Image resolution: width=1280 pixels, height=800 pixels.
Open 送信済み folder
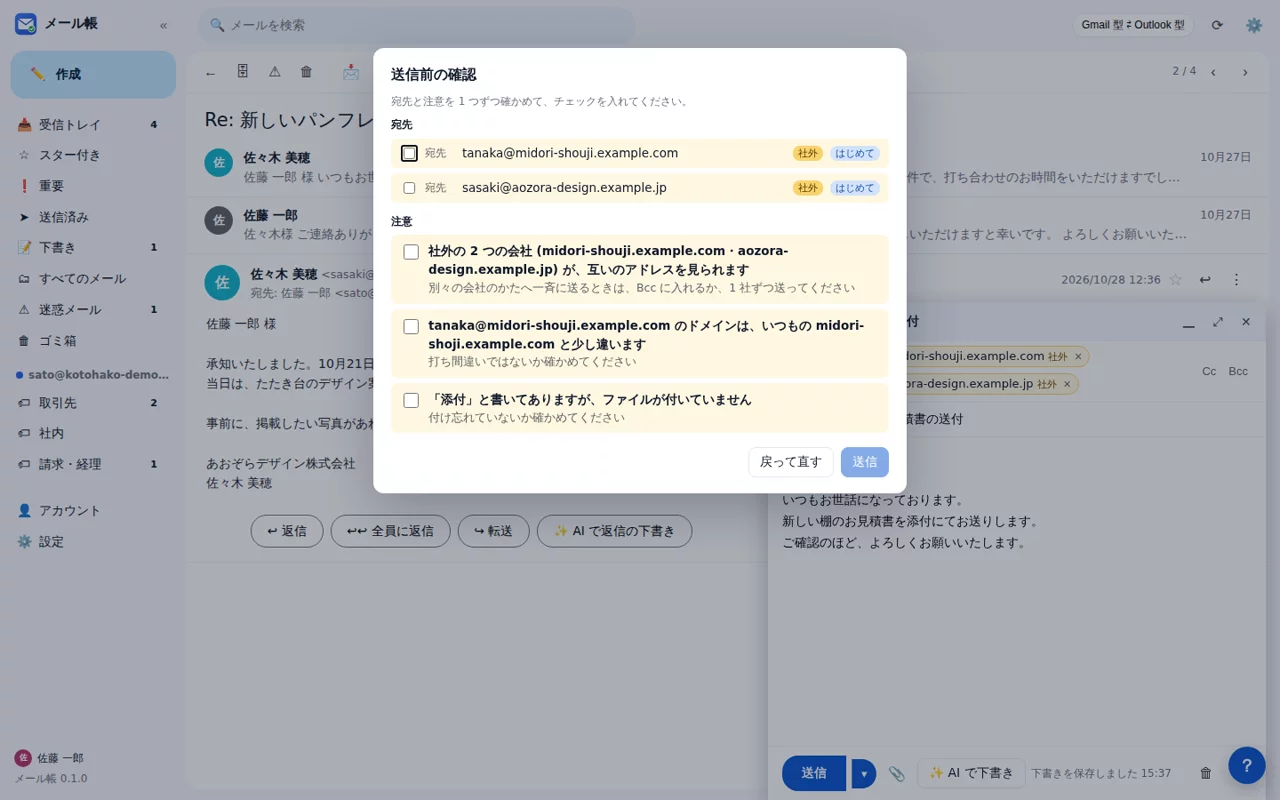[x=93, y=217]
